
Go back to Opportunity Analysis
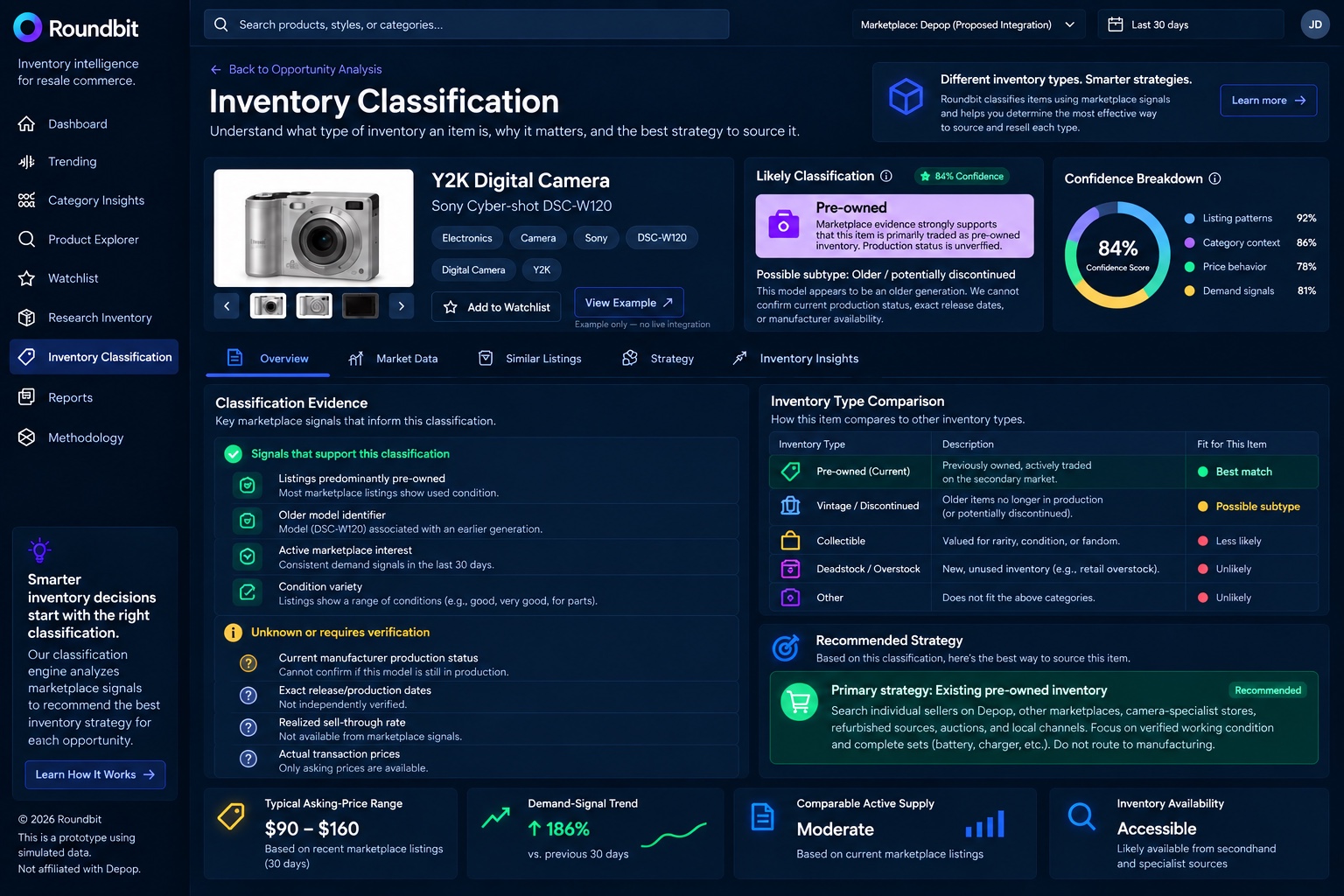pyautogui.click(x=296, y=69)
